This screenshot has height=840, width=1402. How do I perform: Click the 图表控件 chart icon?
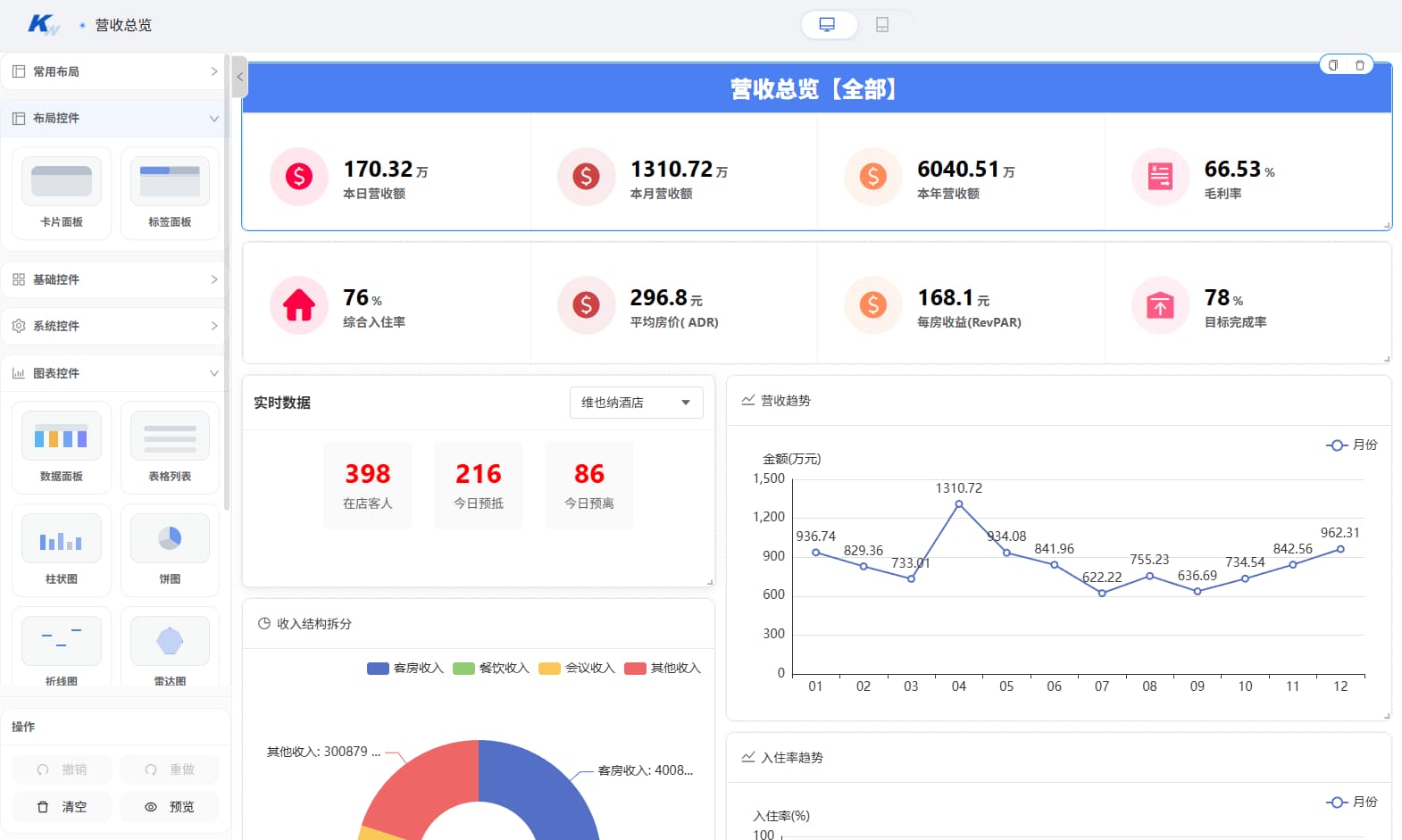19,373
